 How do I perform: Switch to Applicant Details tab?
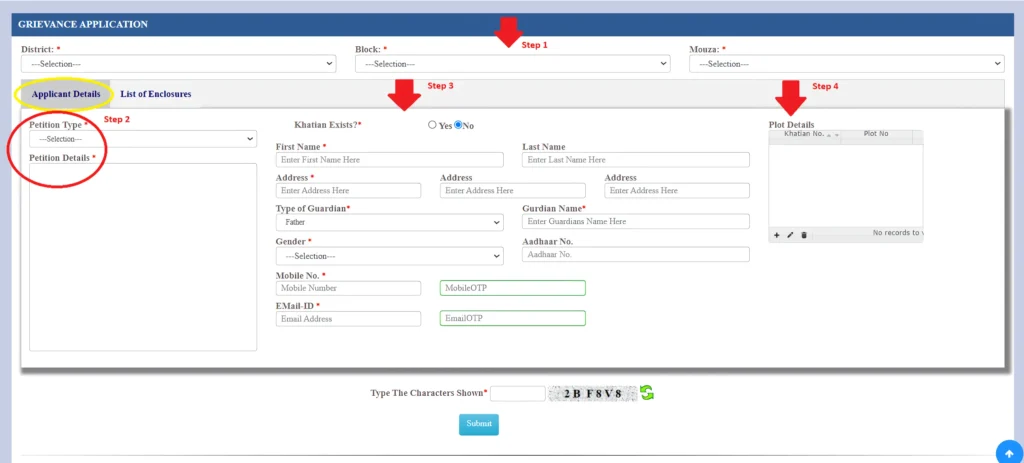(66, 94)
